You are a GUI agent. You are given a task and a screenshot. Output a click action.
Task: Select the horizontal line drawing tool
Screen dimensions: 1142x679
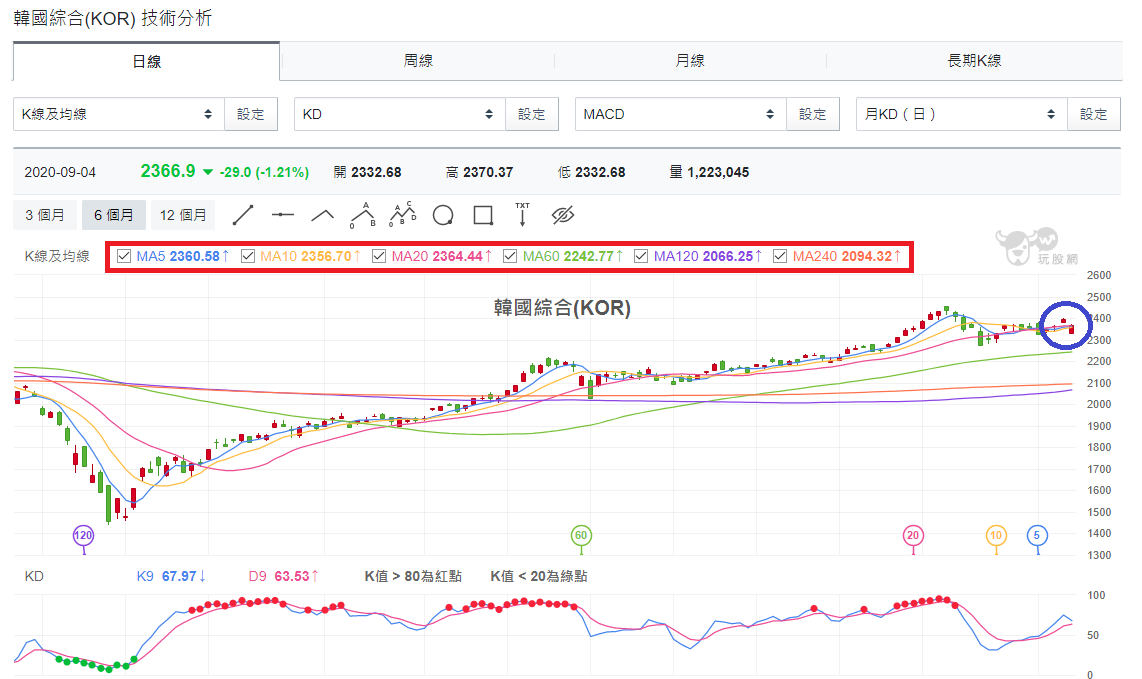coord(283,215)
